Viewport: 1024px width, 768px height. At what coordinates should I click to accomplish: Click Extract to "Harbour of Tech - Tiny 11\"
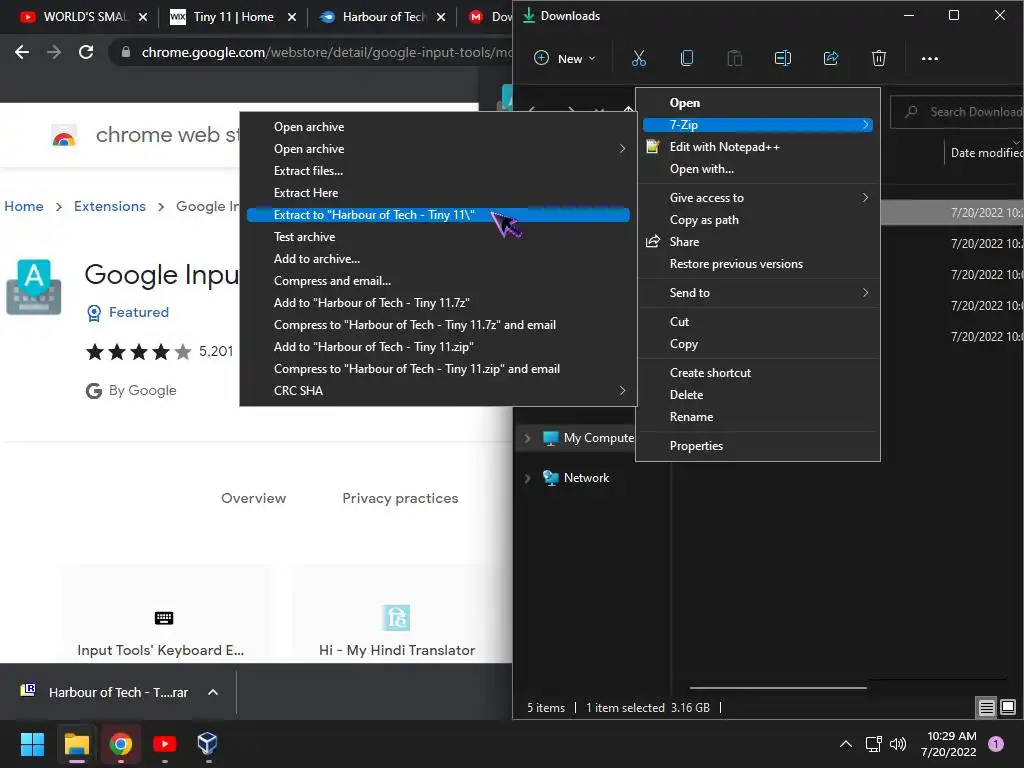(438, 216)
